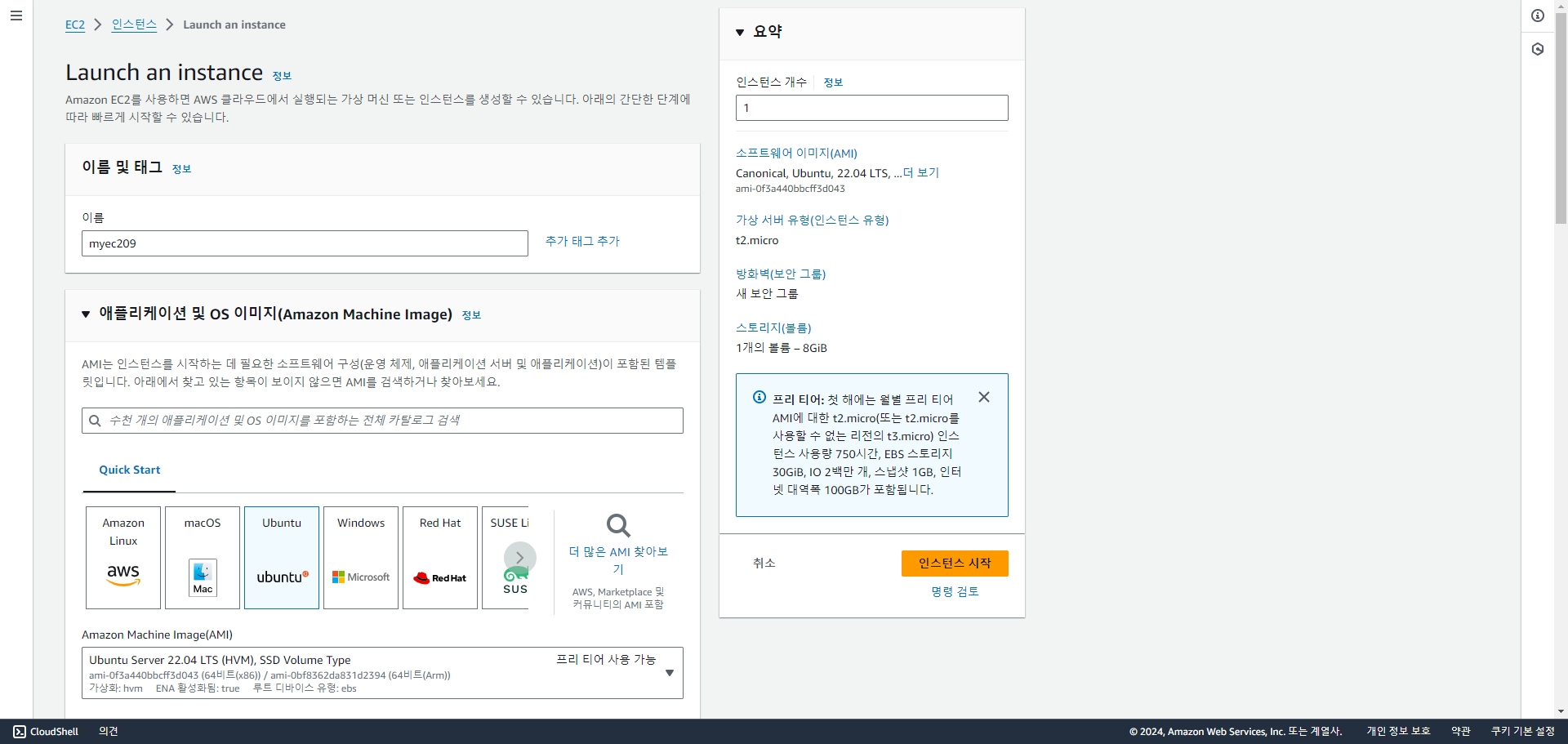Image resolution: width=1568 pixels, height=744 pixels.
Task: Click 더 많은 AMI 찾아보기 link
Action: tap(618, 560)
